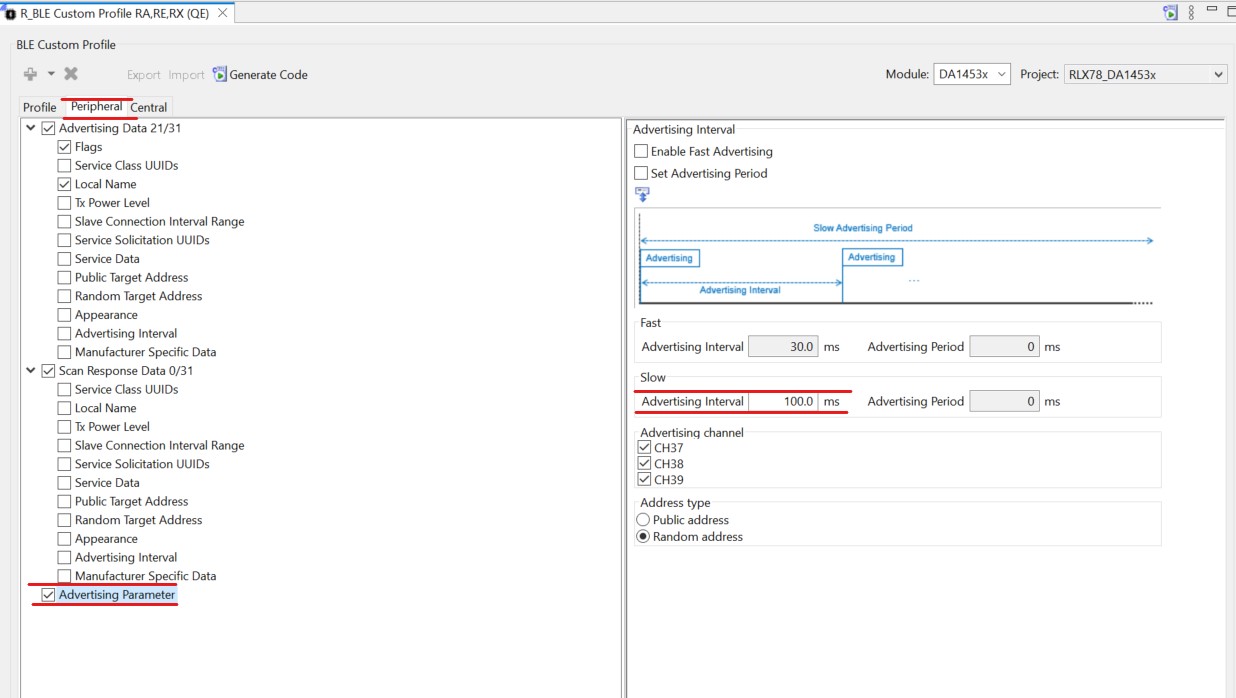Open the arrow menu beside the plus icon
The height and width of the screenshot is (698, 1236).
coord(51,74)
